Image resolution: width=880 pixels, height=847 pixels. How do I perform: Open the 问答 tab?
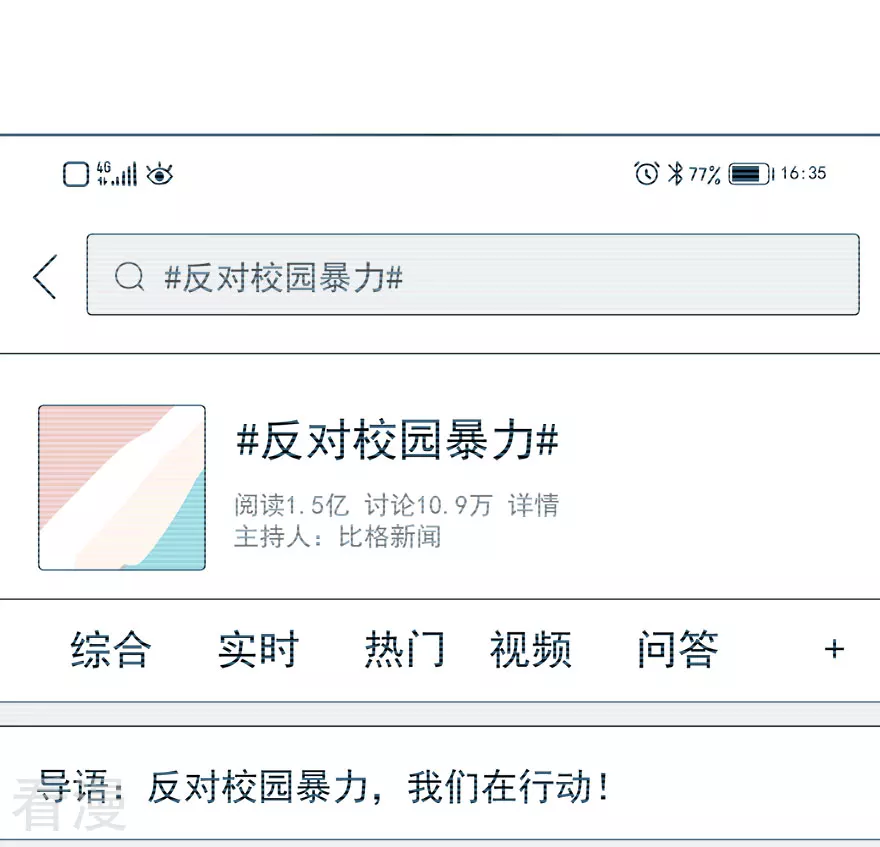tap(678, 649)
